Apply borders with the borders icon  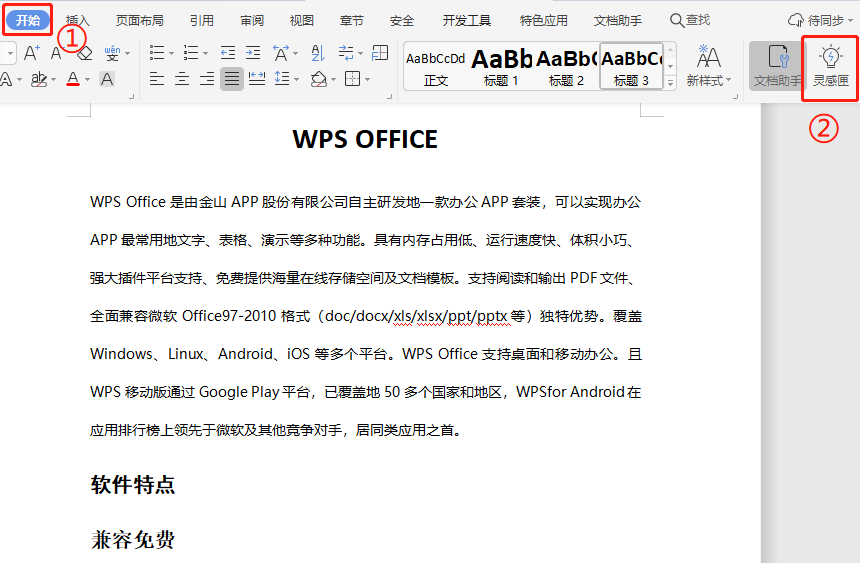[x=353, y=78]
